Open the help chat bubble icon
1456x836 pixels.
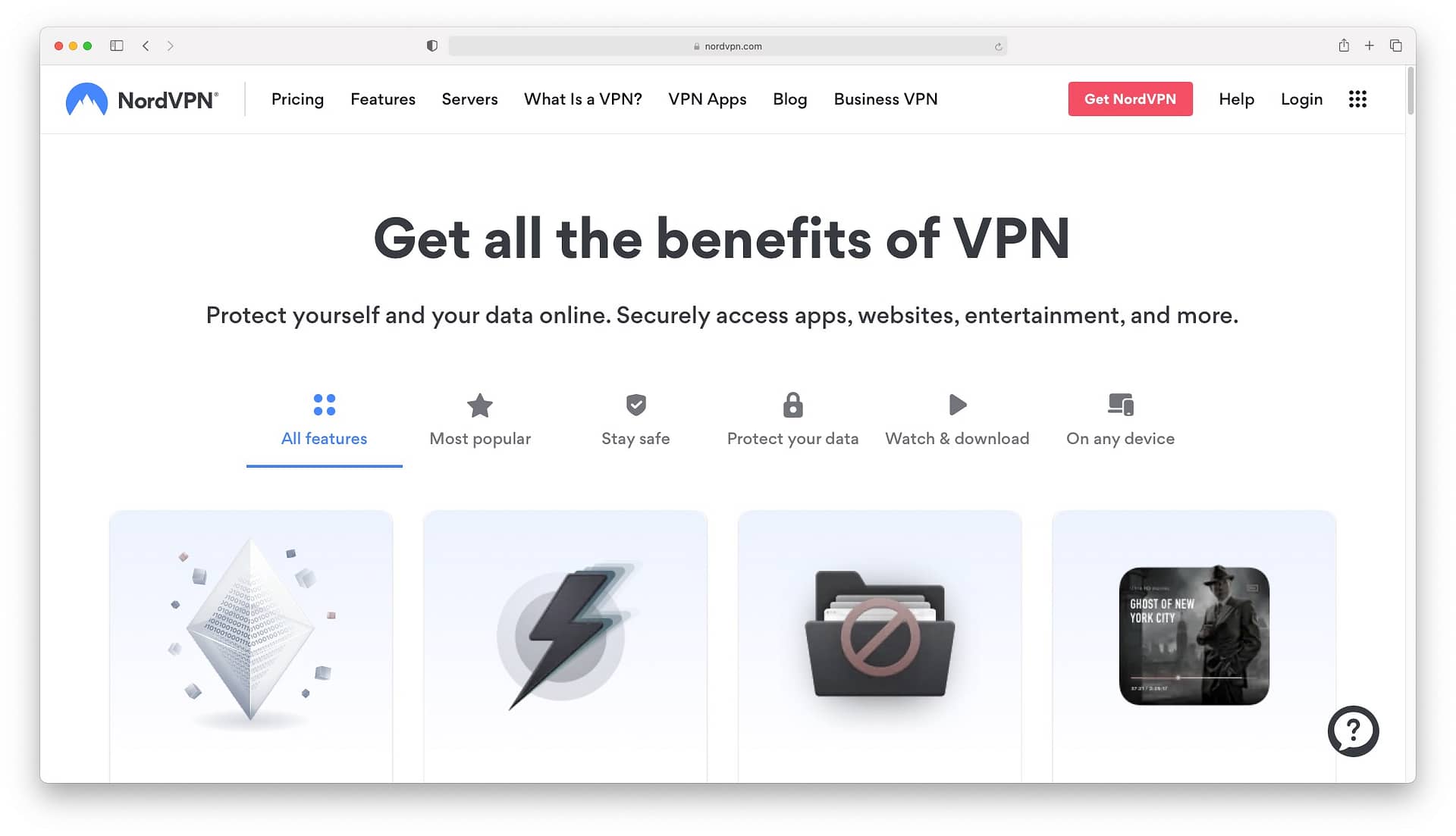1353,731
